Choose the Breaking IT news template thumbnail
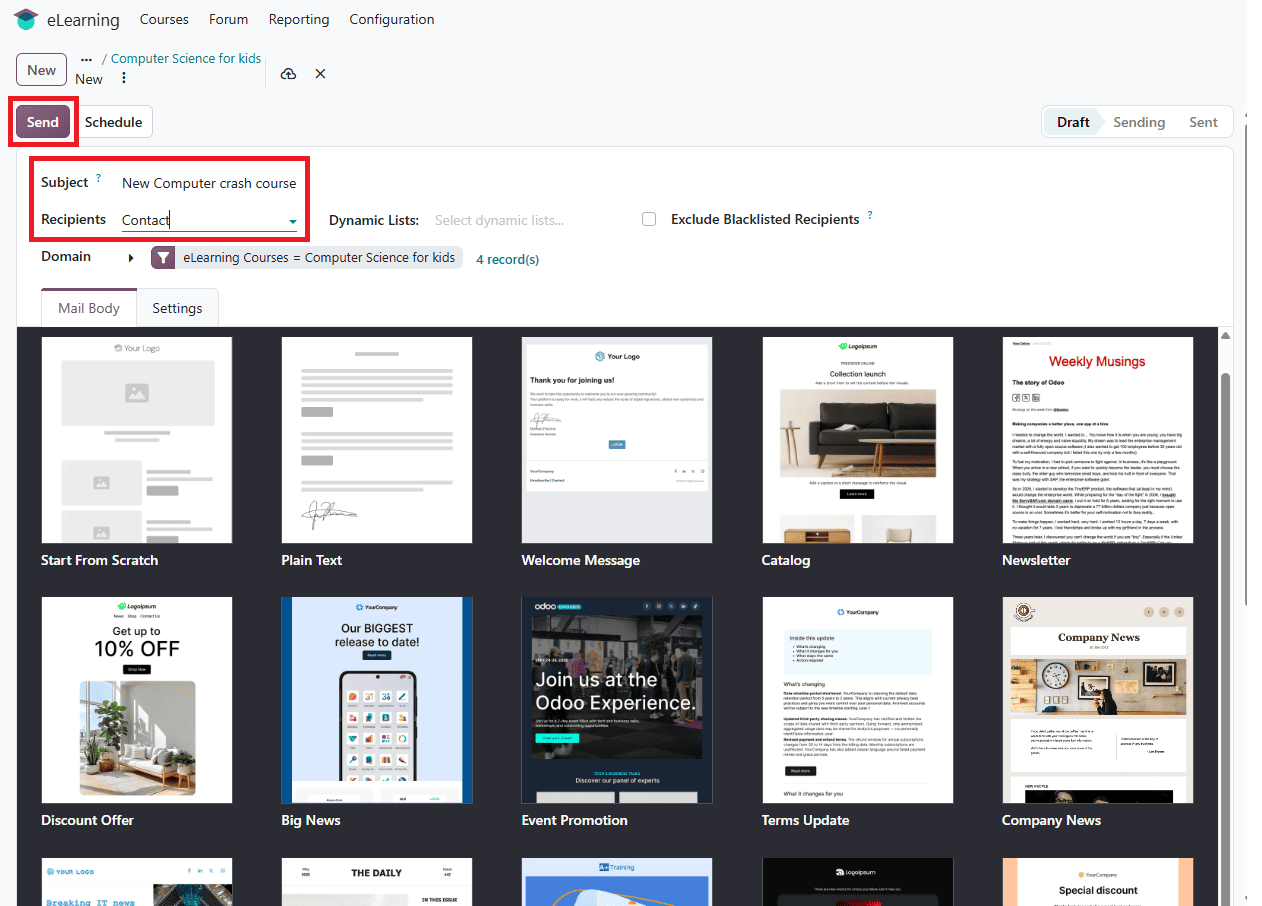Viewport: 1262px width, 906px height. click(x=137, y=882)
